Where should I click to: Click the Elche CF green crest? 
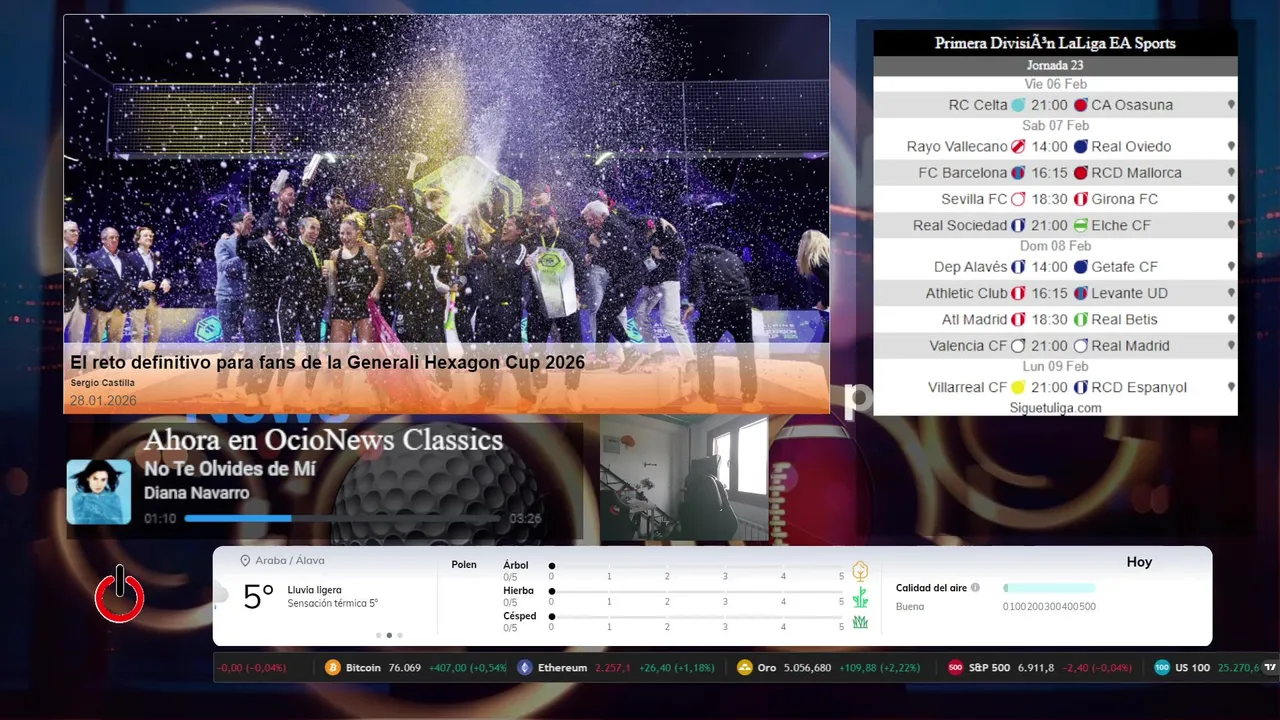coord(1081,226)
